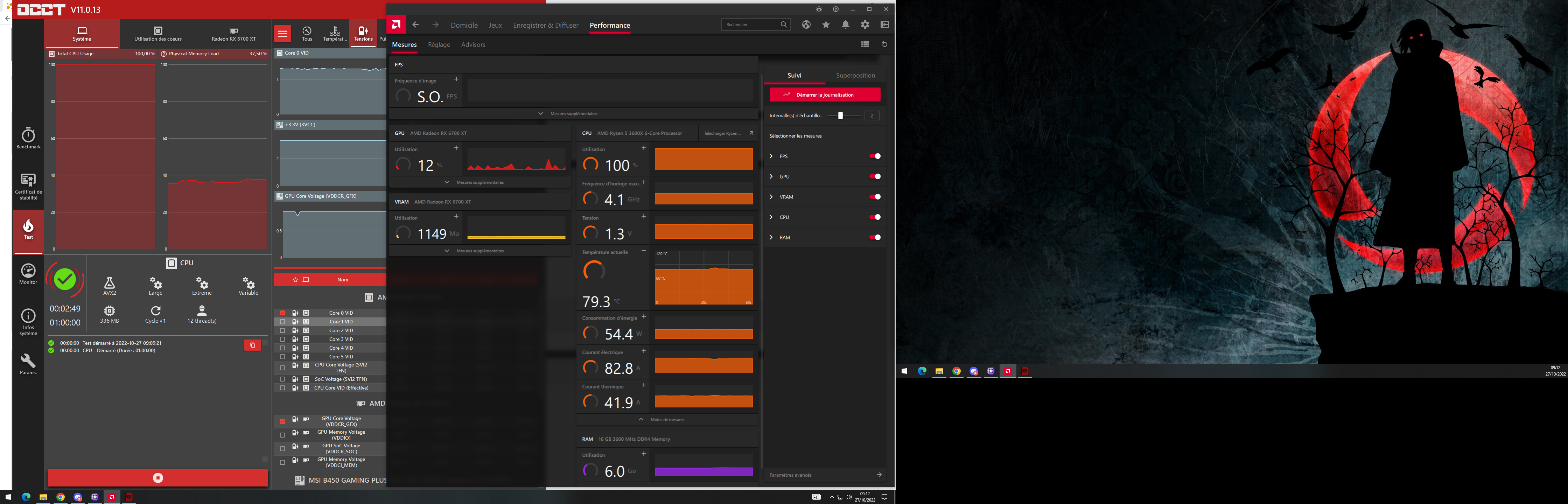This screenshot has width=1568, height=504.
Task: Open AMD Software favorites star
Action: (826, 24)
